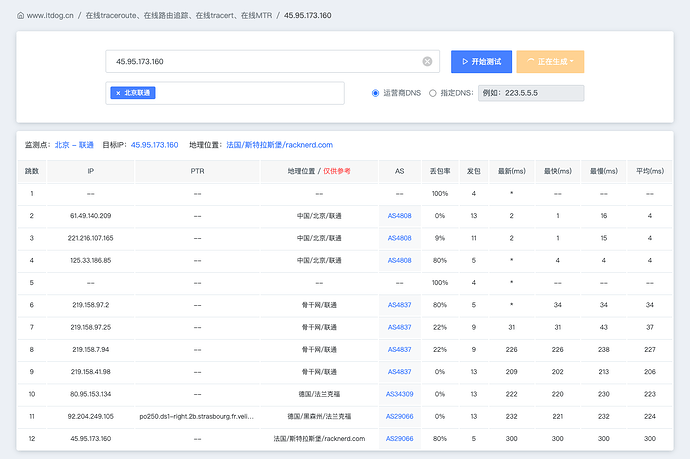Click IP cell 61.49.140.209

tap(91, 216)
